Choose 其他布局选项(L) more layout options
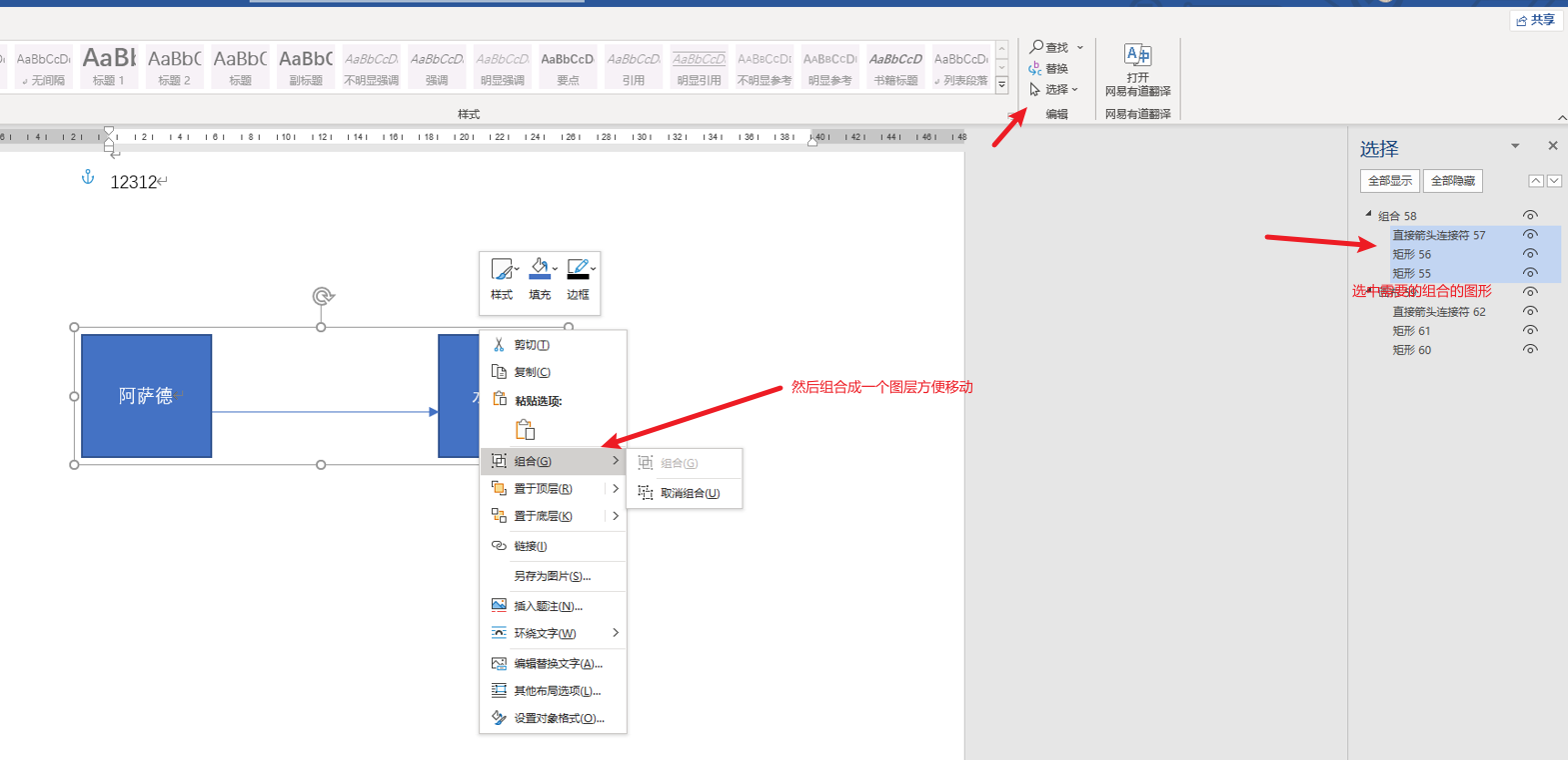Image resolution: width=1568 pixels, height=760 pixels. [553, 691]
